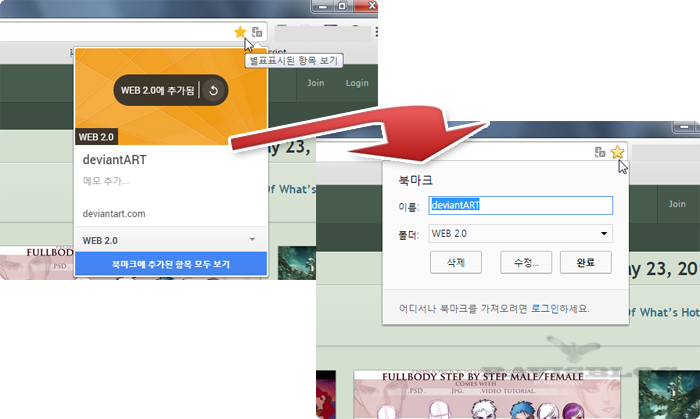
Task: Click the 삭제 button
Action: (x=456, y=262)
